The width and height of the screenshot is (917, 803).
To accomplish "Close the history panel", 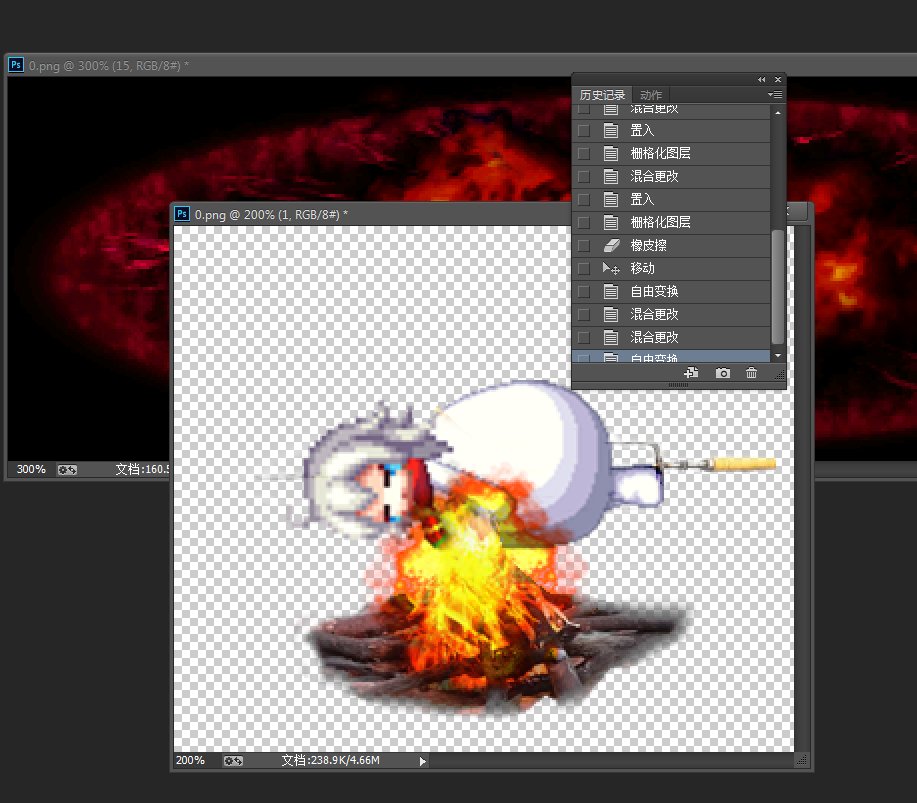I will tap(778, 80).
